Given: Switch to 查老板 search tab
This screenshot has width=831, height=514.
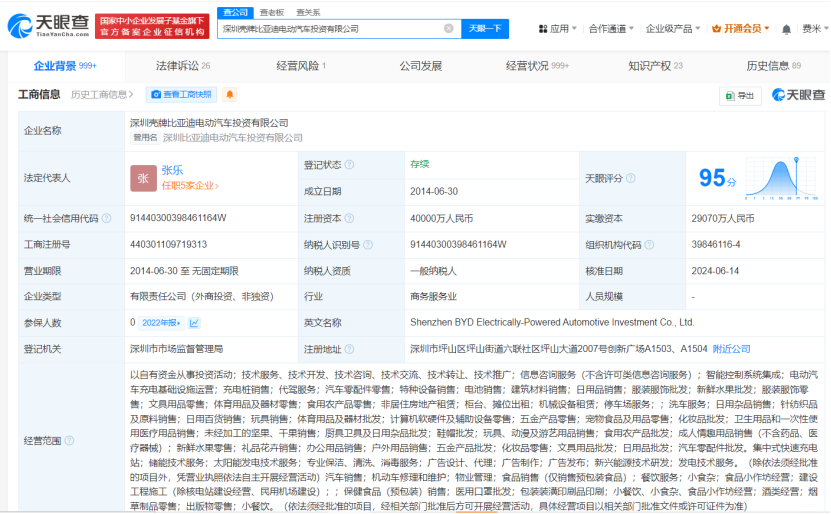Looking at the screenshot, I should [x=271, y=12].
